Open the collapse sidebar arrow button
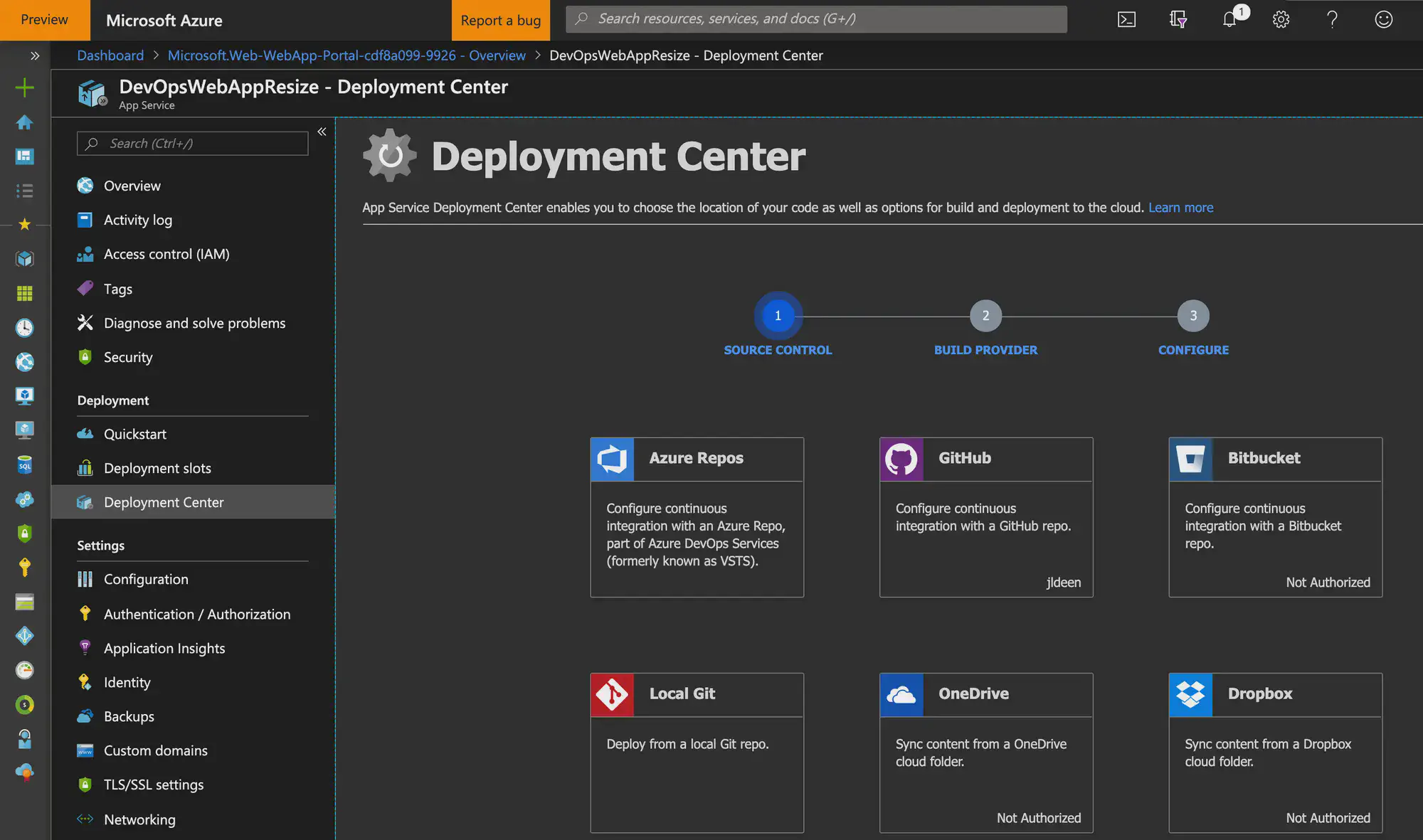 point(322,131)
